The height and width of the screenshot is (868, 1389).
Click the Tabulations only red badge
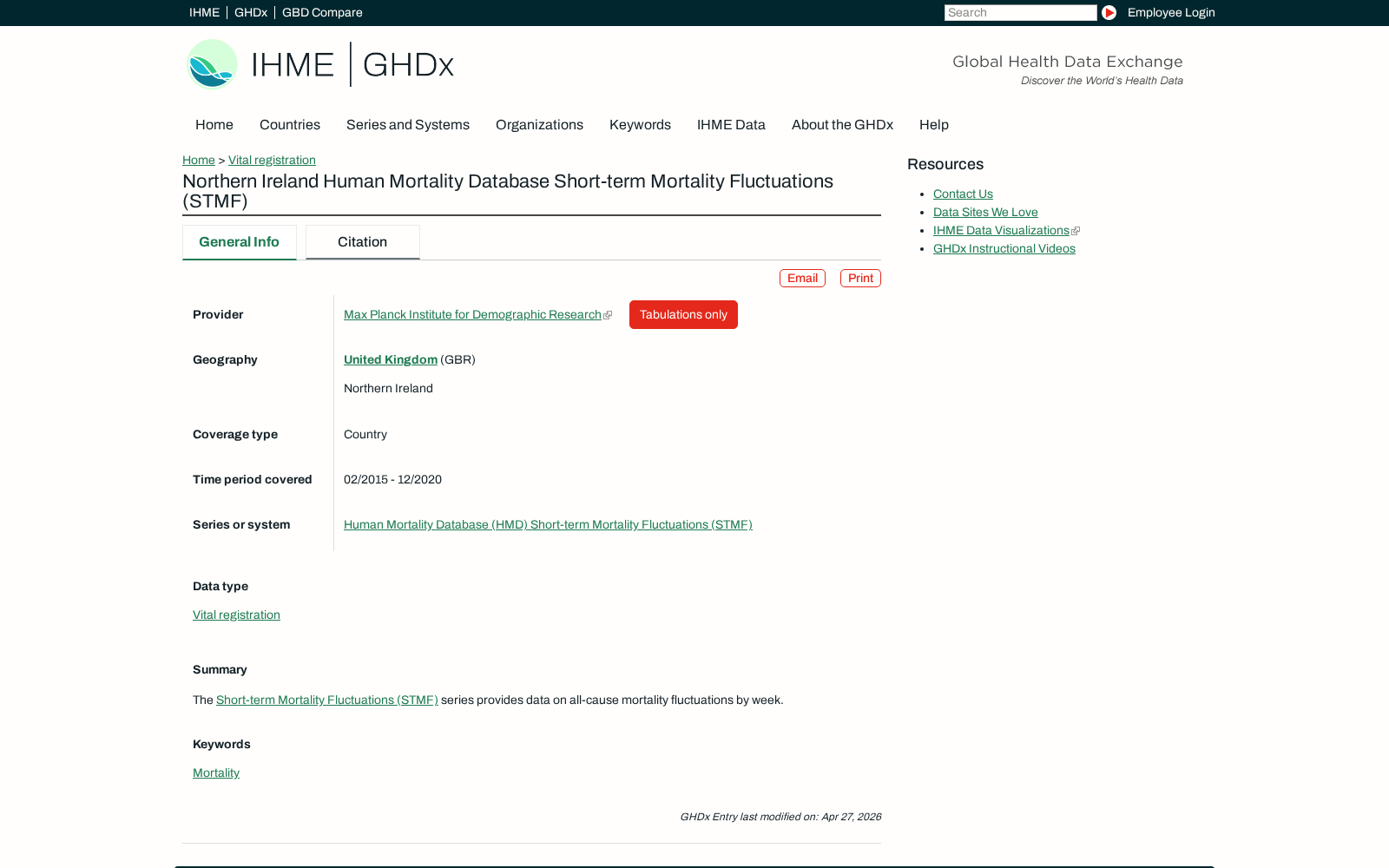point(683,314)
